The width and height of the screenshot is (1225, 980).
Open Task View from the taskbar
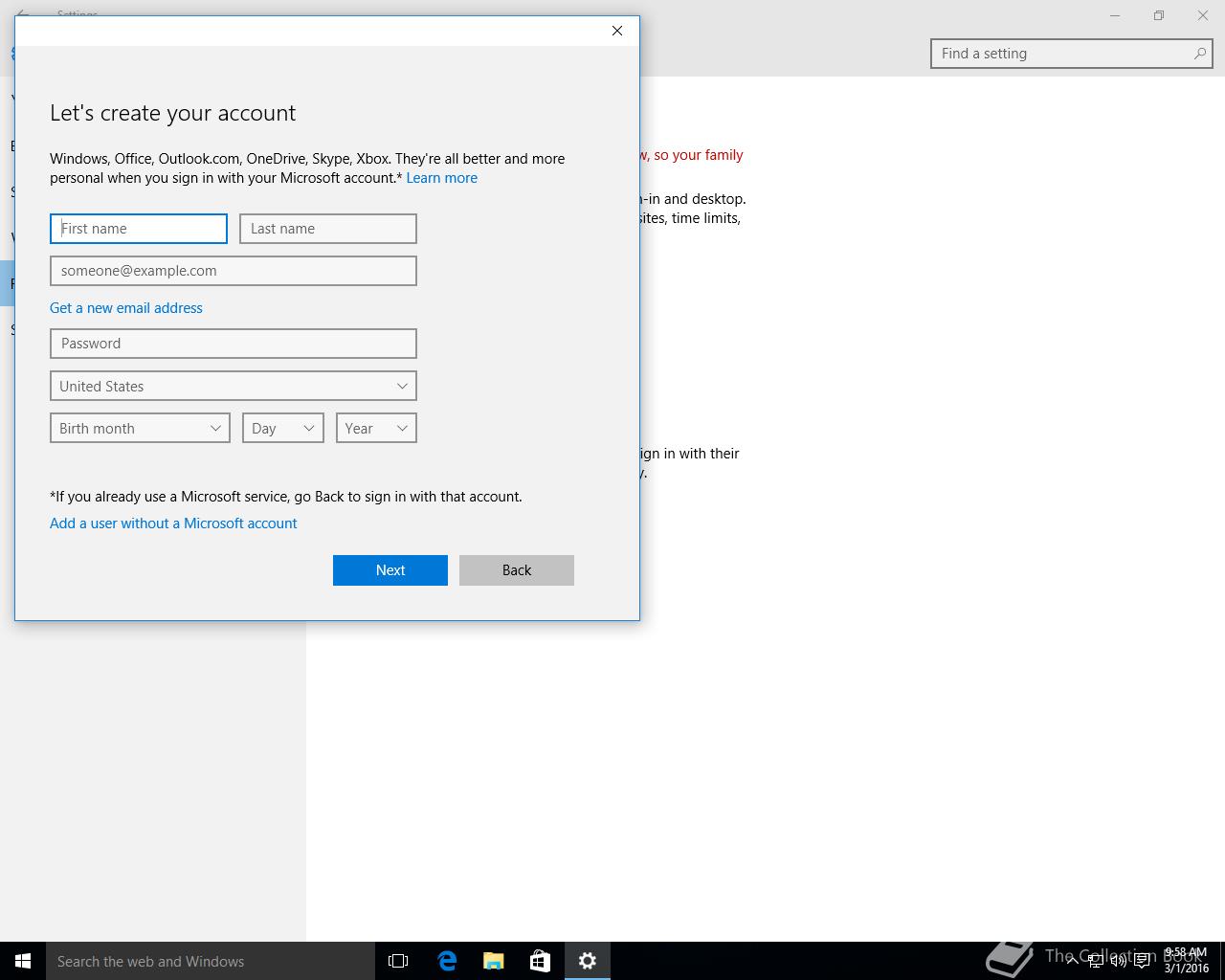(x=398, y=961)
